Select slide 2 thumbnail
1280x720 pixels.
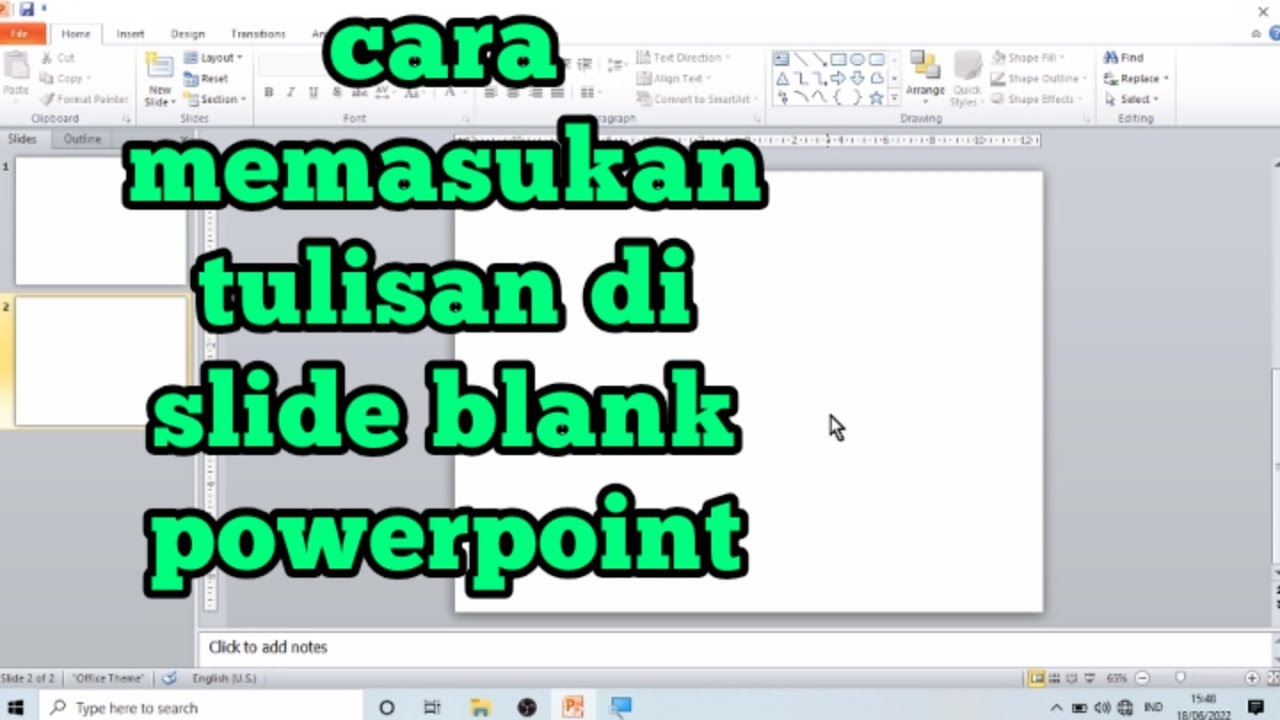pyautogui.click(x=100, y=361)
